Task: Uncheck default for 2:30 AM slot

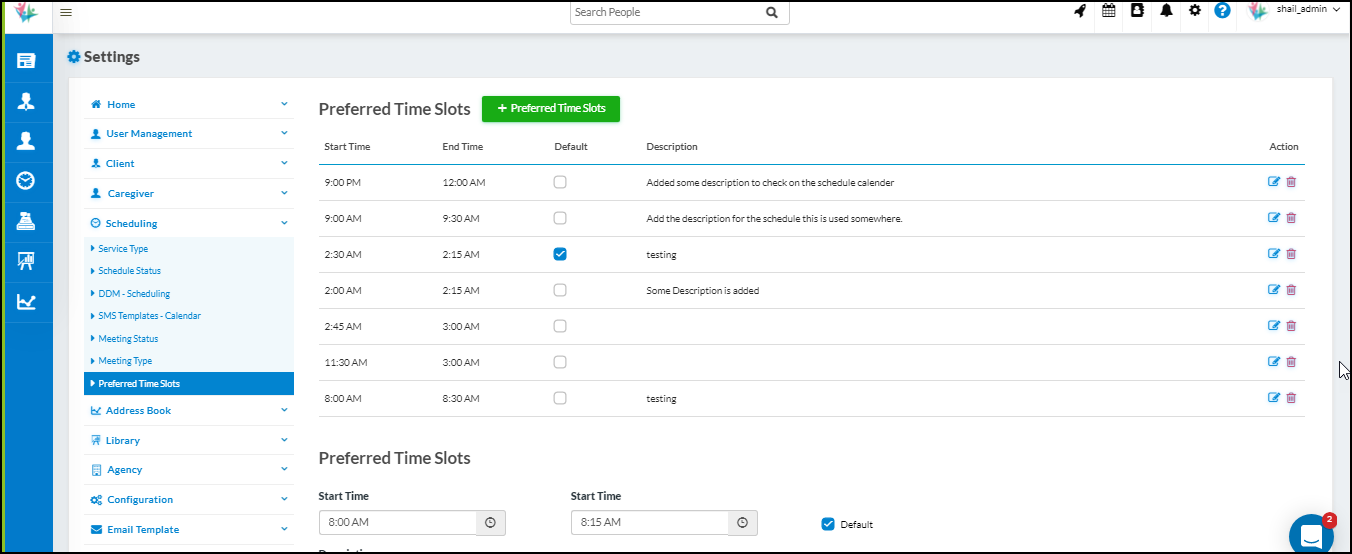Action: coord(560,254)
